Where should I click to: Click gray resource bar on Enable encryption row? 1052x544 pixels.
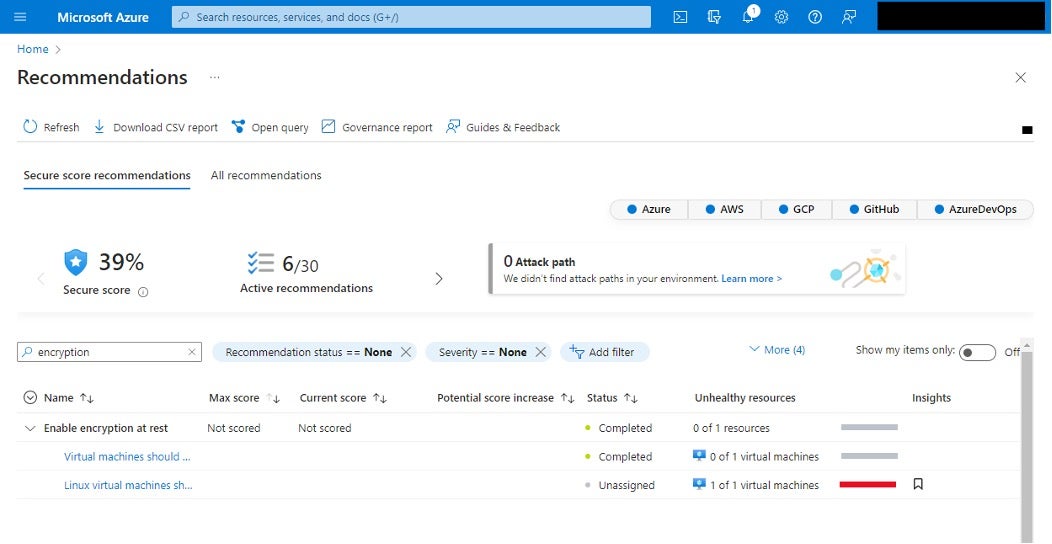870,427
